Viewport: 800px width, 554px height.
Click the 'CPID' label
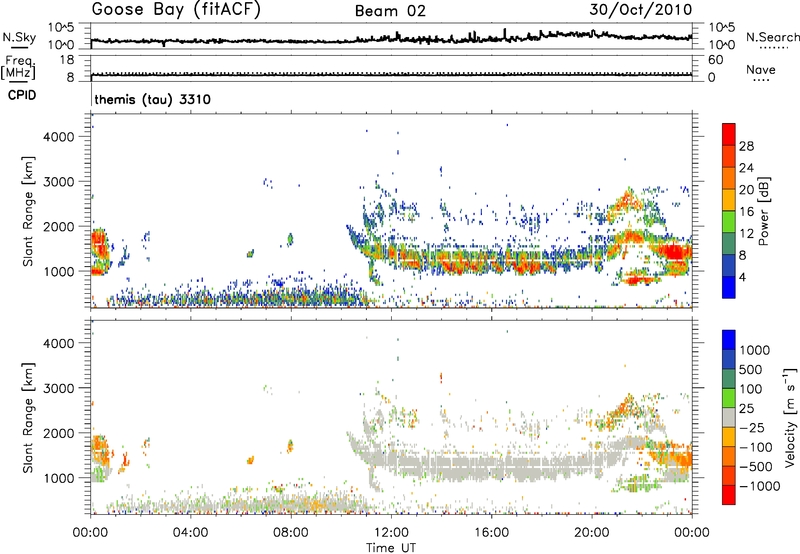[x=22, y=95]
